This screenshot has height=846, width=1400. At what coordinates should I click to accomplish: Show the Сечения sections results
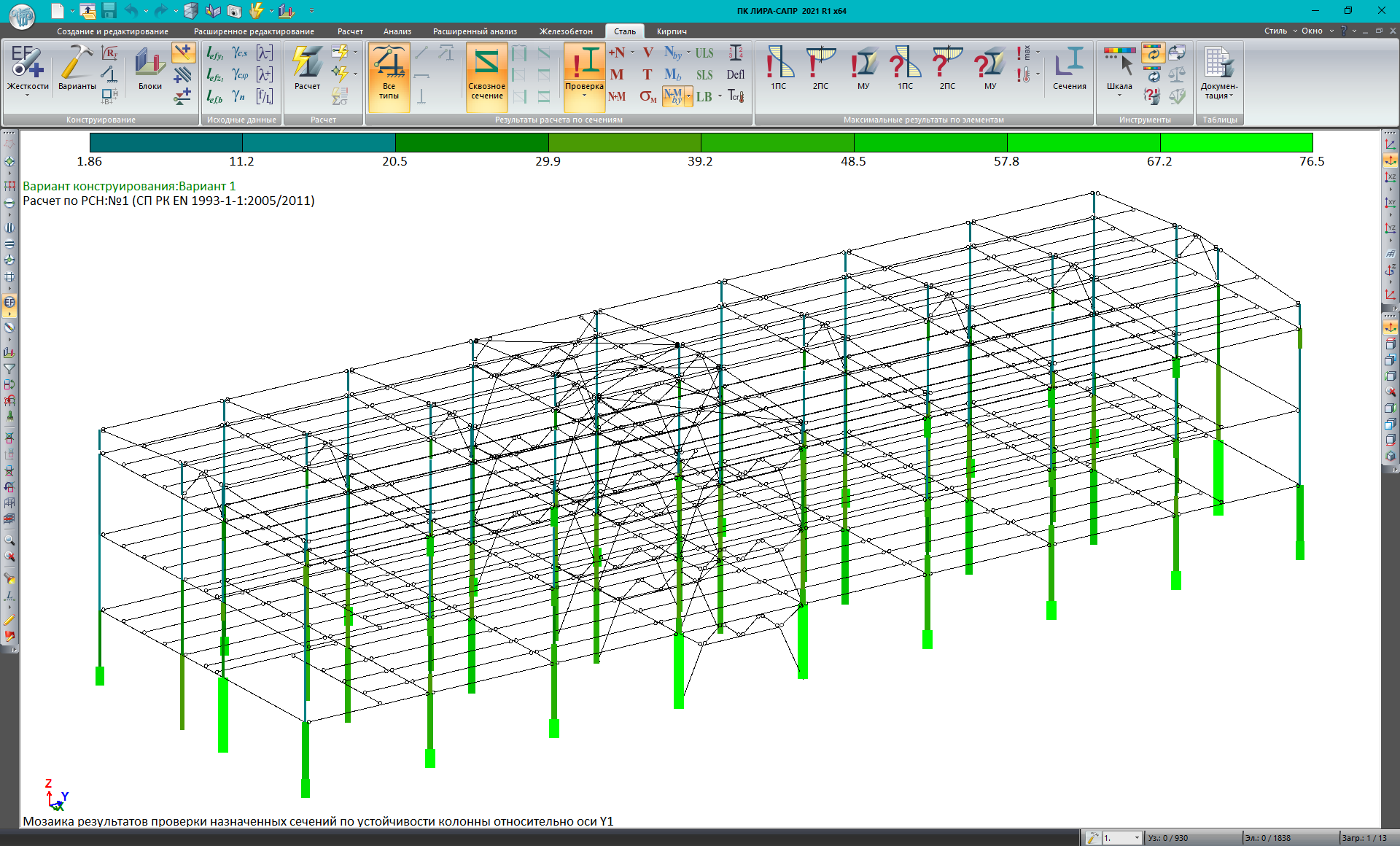(1069, 69)
